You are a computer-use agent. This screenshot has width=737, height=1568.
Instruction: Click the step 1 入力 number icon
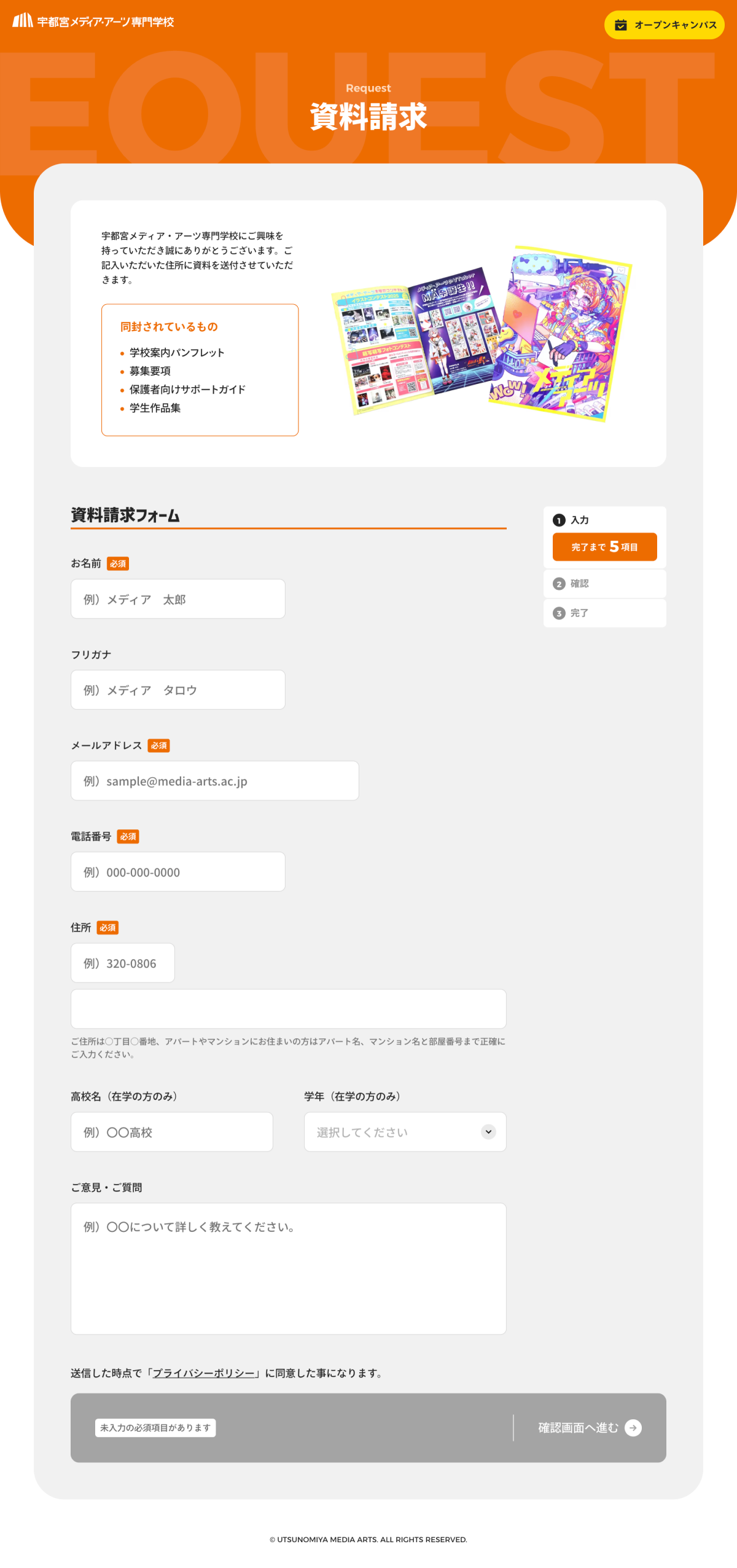[559, 520]
